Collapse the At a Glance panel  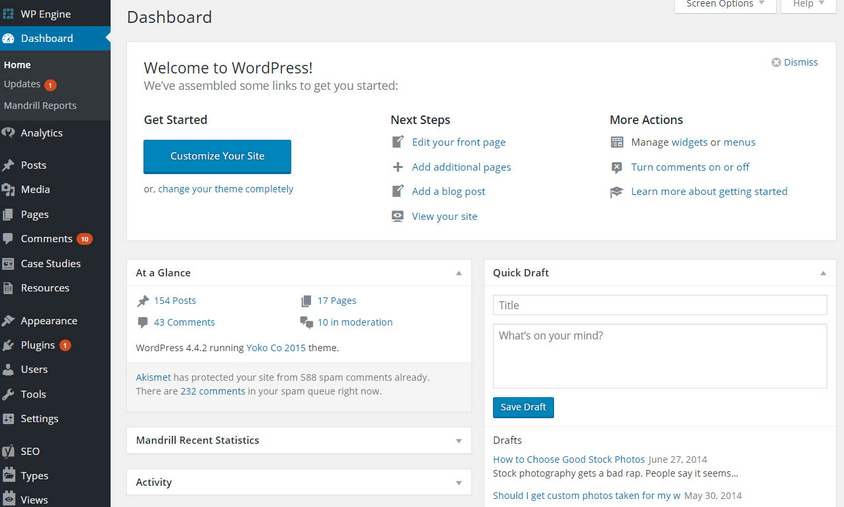point(459,273)
